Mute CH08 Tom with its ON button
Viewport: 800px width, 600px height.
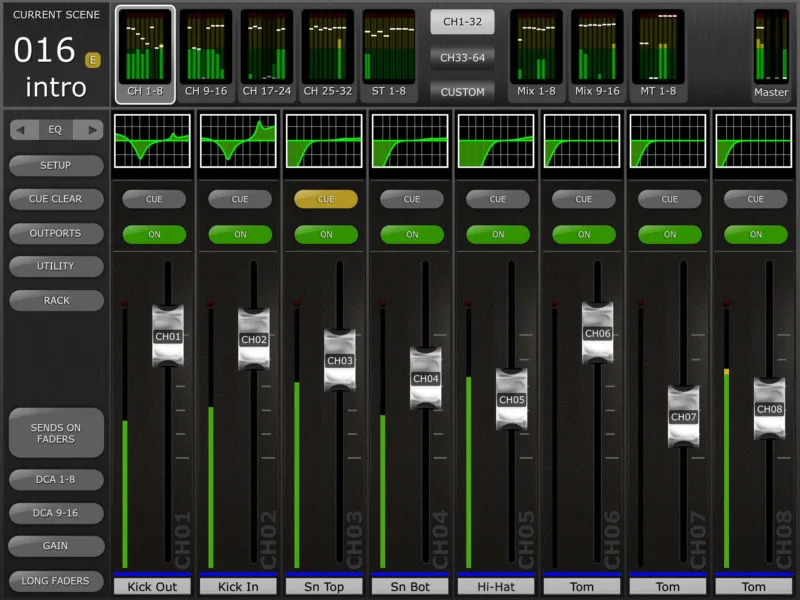coord(756,234)
